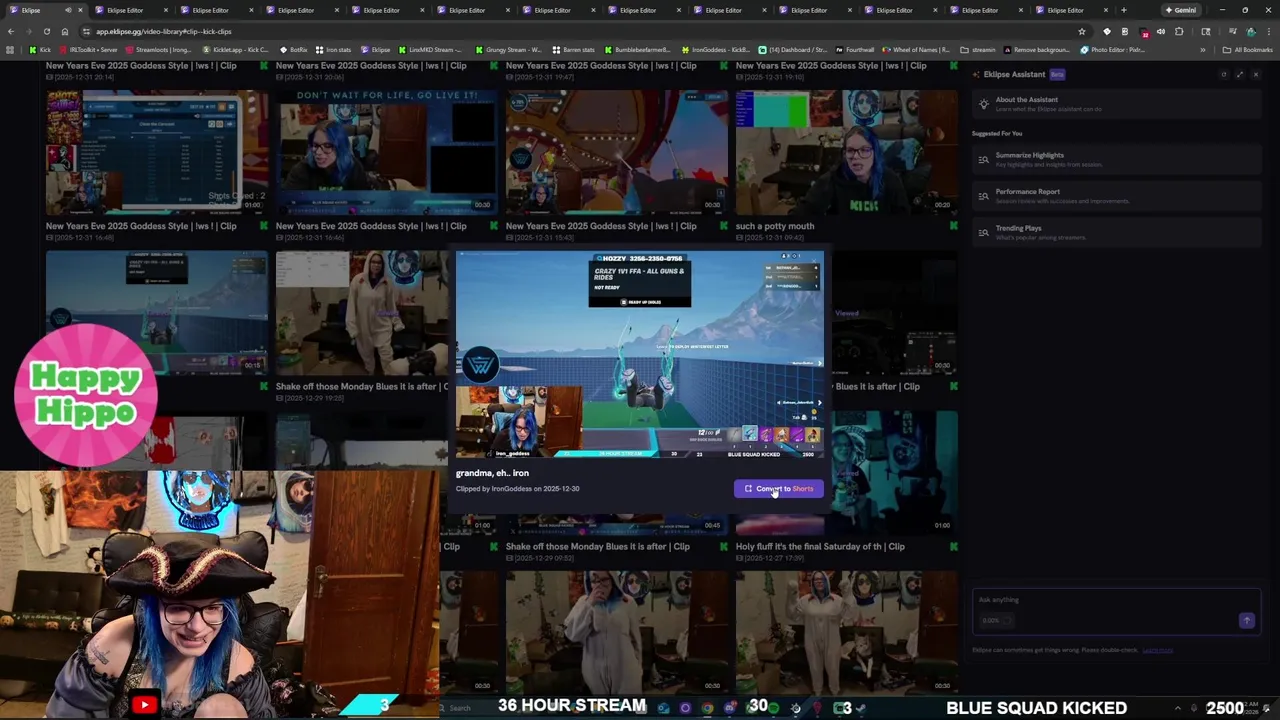Open the Kick bookmark
The width and height of the screenshot is (1280, 720).
tap(40, 49)
